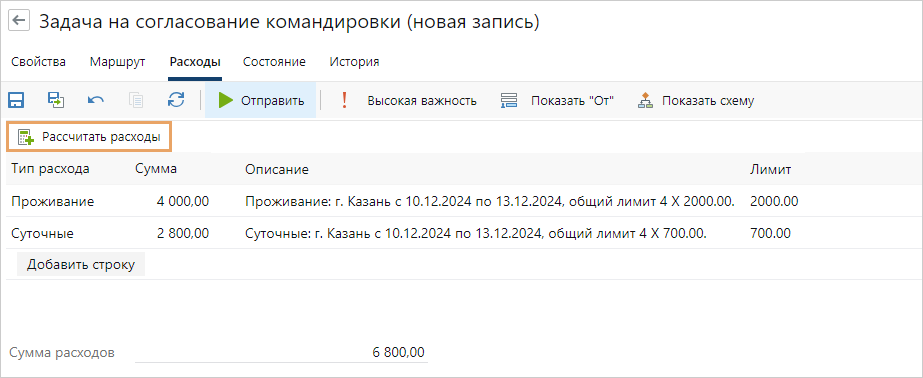The image size is (923, 378).
Task: Switch to the Свойства tab
Action: coord(38,62)
